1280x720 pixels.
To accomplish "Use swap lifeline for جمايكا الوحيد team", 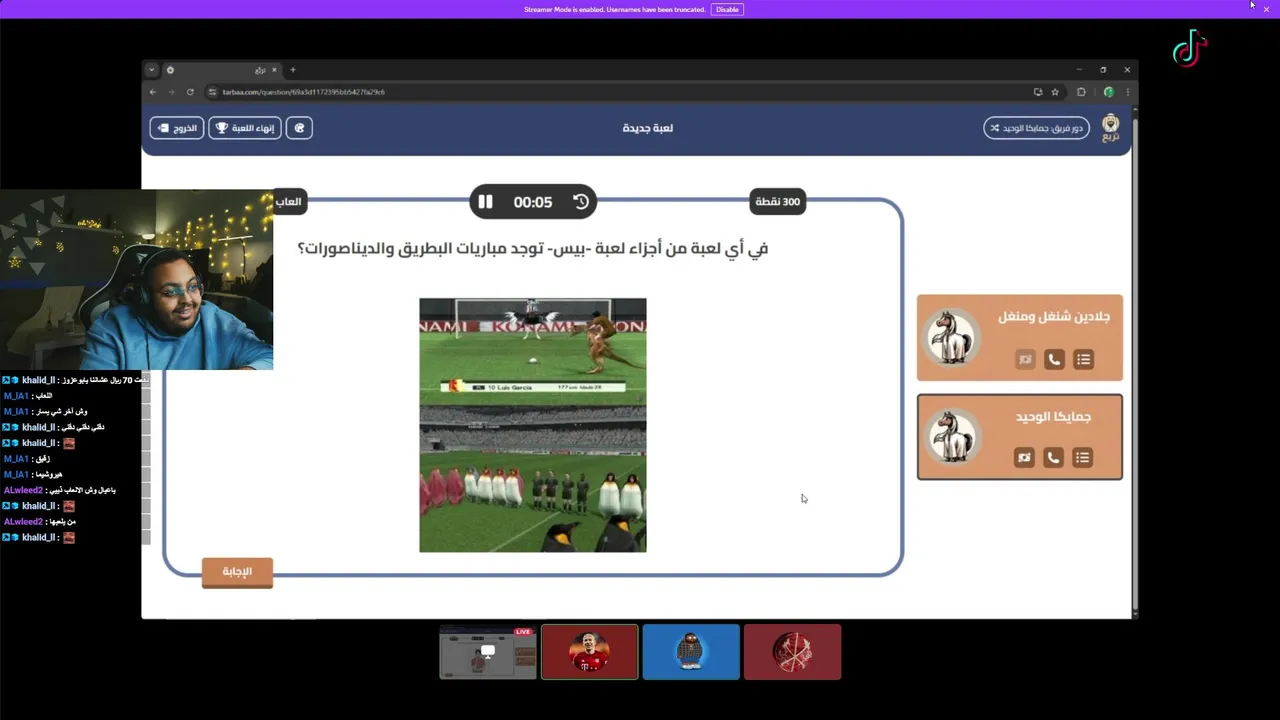I will 1024,457.
